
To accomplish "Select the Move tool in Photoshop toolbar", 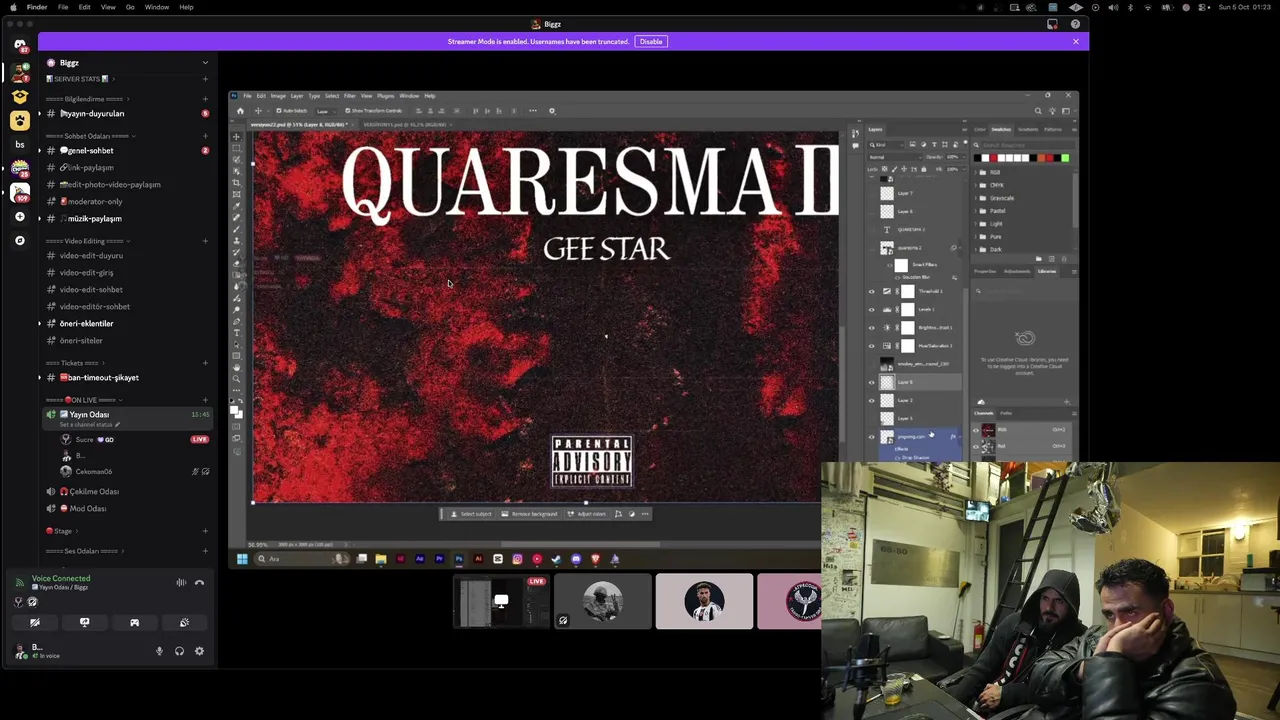I will [x=236, y=136].
